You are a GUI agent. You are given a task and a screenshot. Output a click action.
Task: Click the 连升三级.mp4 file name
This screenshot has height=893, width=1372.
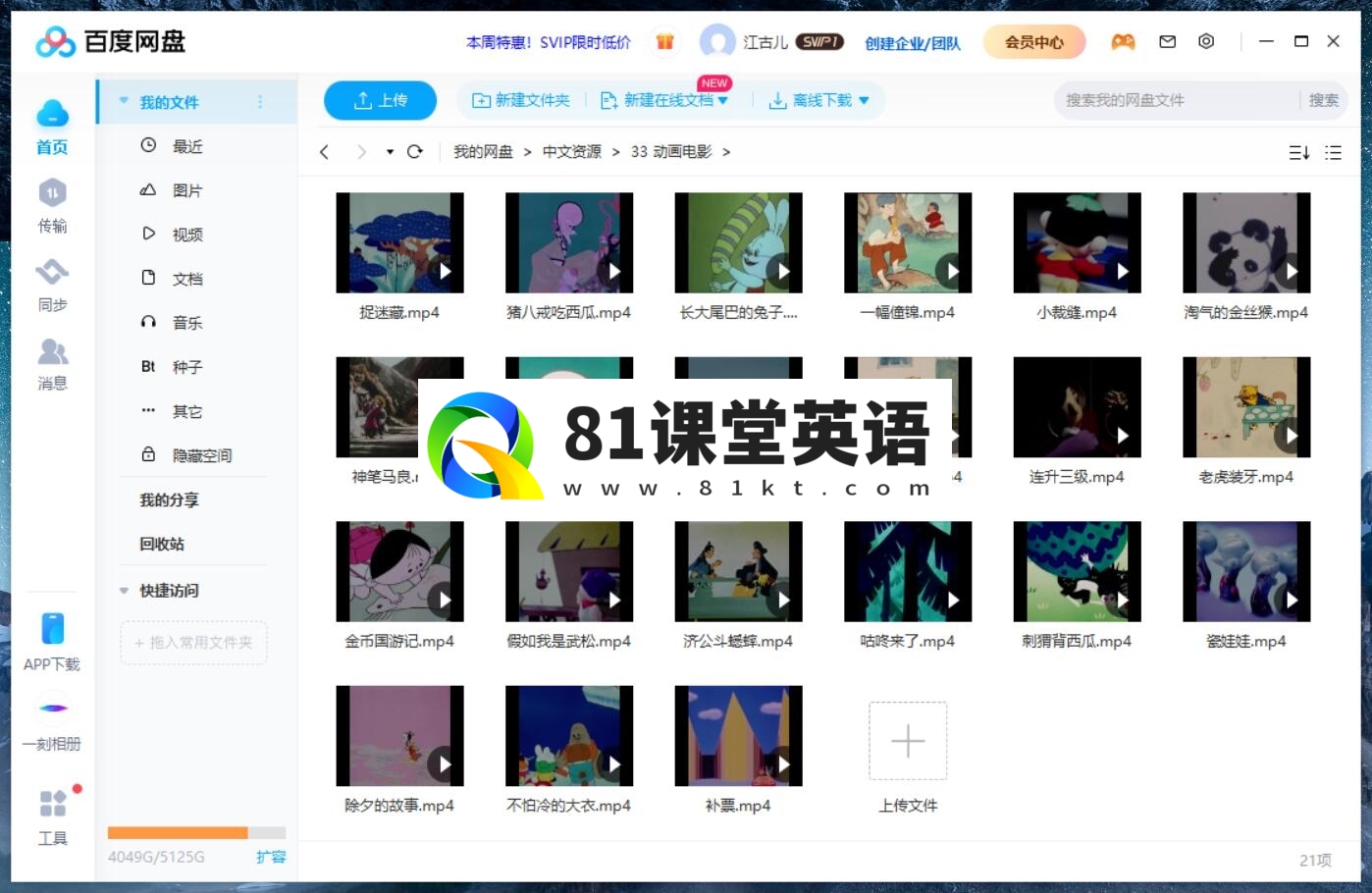1077,477
